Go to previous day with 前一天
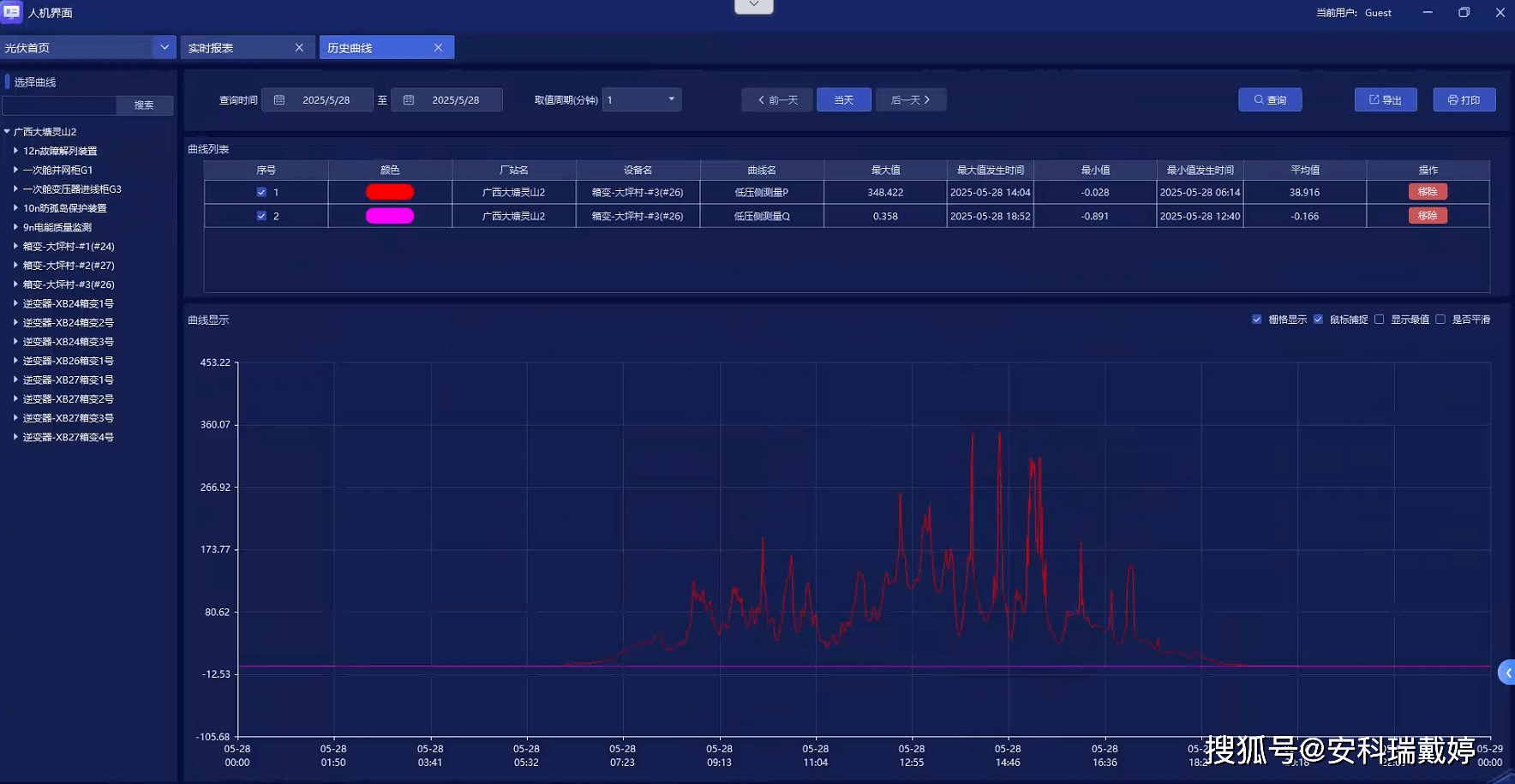Screen dimensions: 1515x784 (777, 100)
